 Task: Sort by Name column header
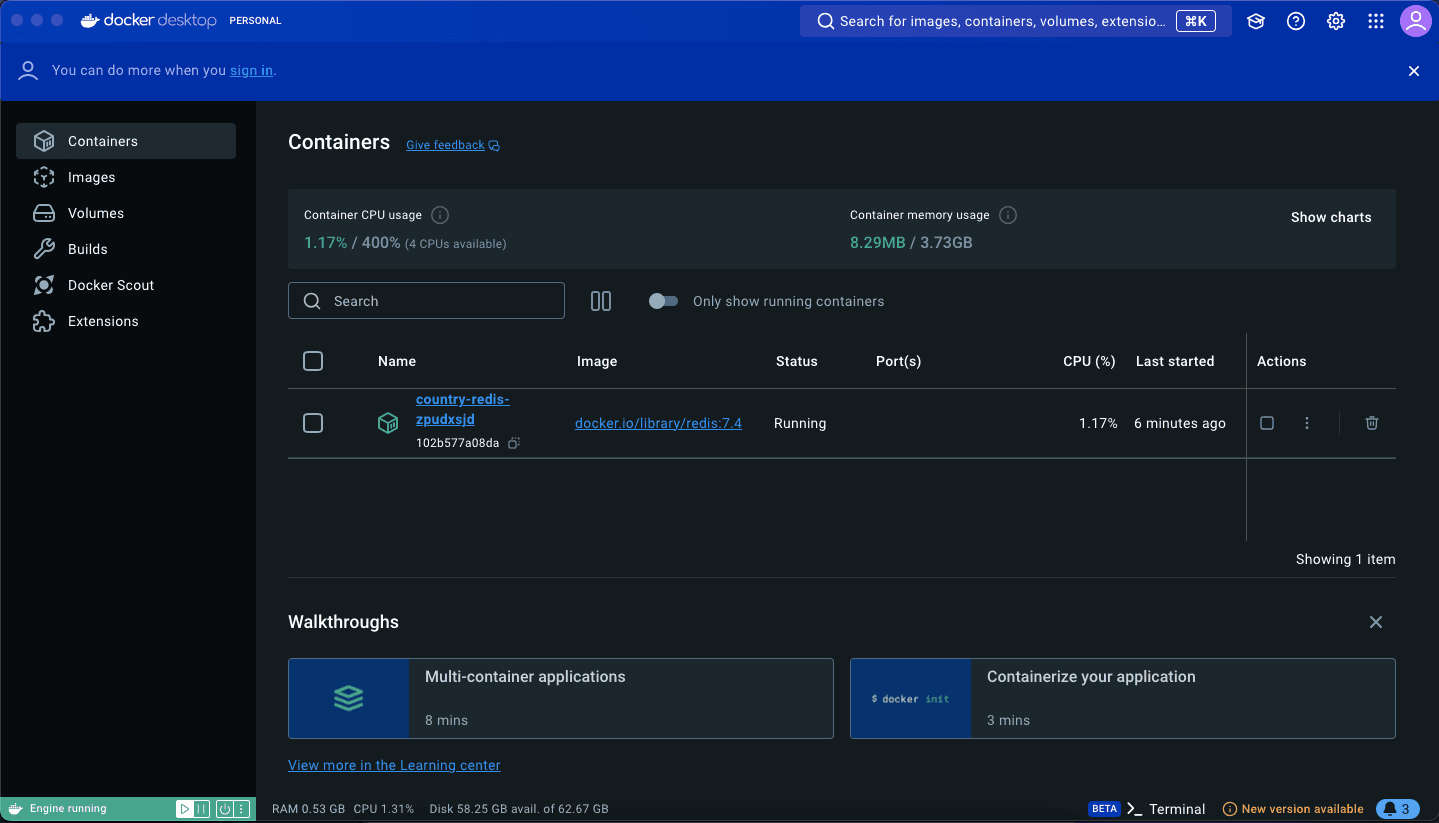[x=397, y=361]
